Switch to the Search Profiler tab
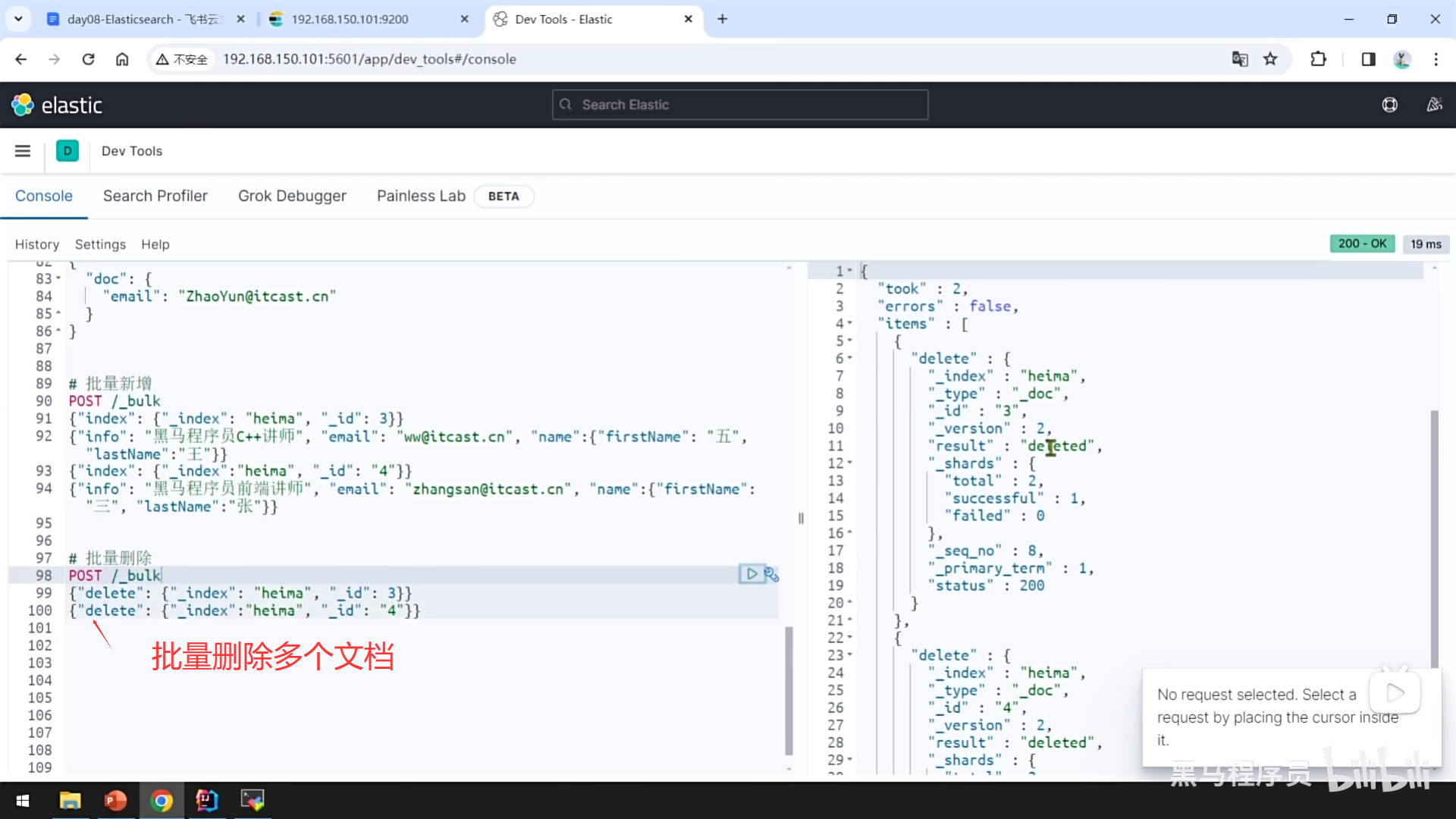This screenshot has width=1456, height=819. pos(155,196)
